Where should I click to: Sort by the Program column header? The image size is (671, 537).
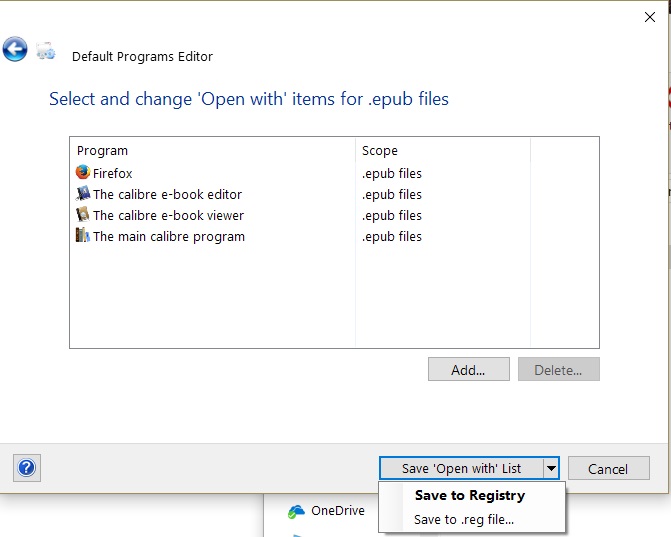pos(103,150)
